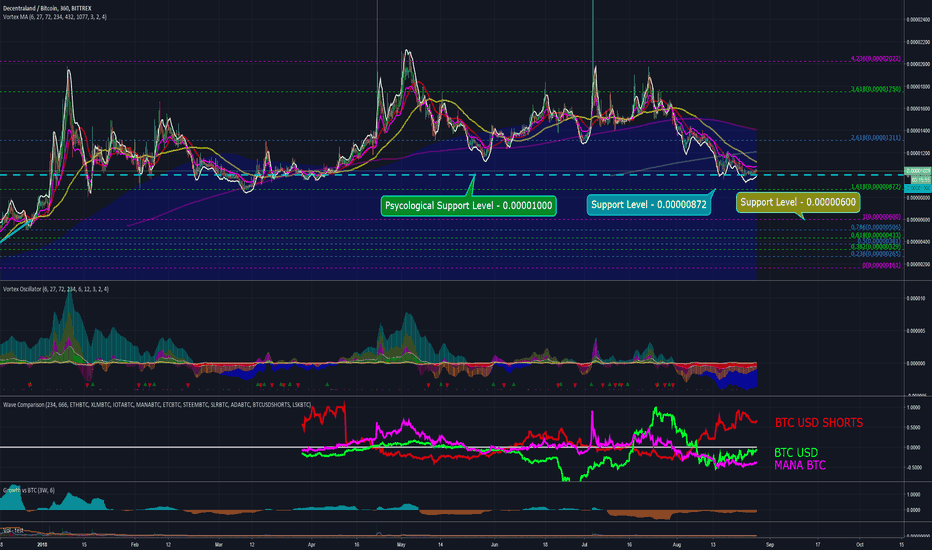Select the 0.786 Fibonacci level label
This screenshot has width=932, height=550.
[876, 227]
